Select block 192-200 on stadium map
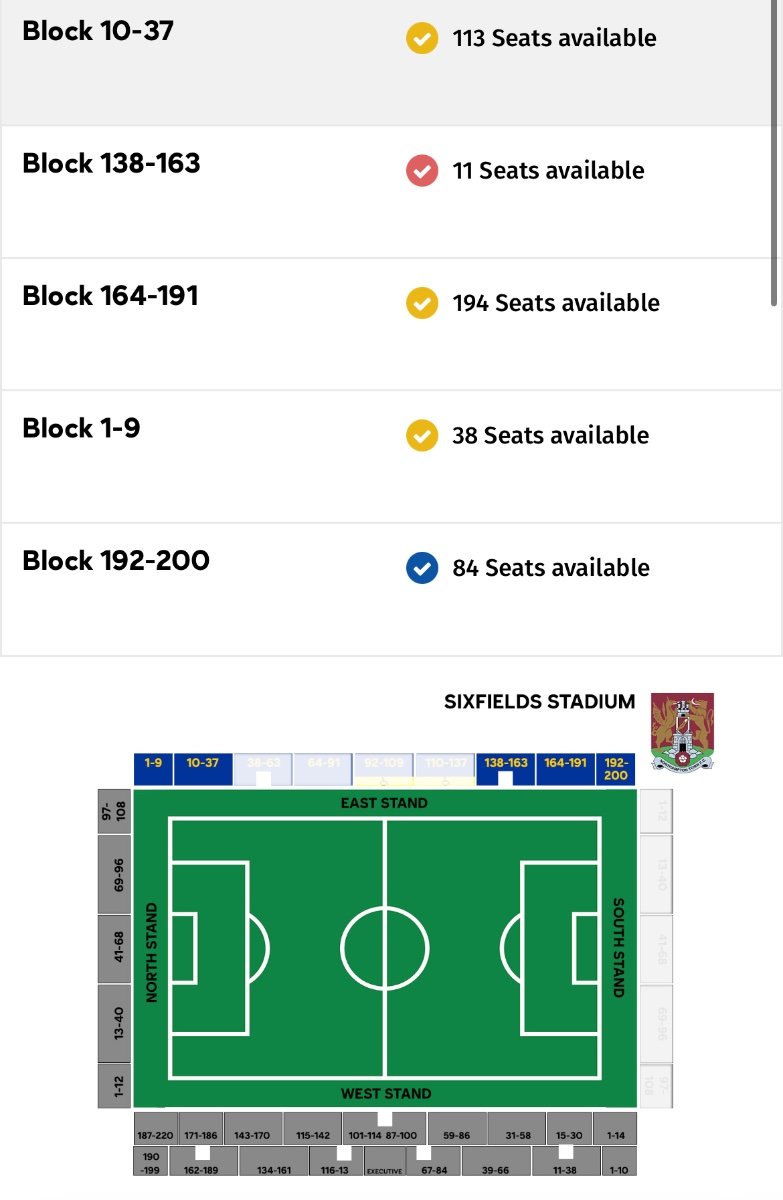Viewport: 783px width, 1200px height. [x=616, y=769]
